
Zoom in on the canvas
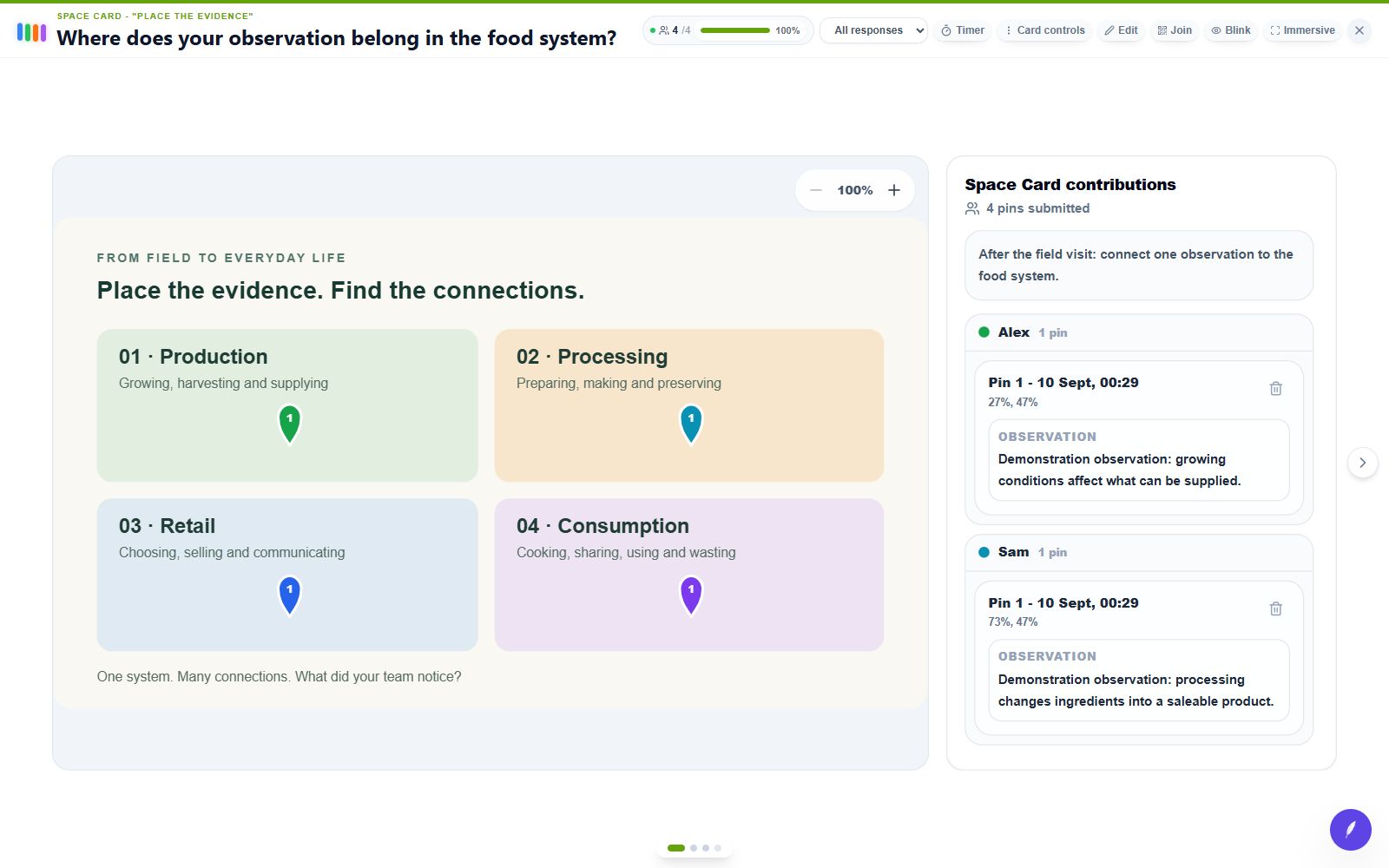click(894, 190)
